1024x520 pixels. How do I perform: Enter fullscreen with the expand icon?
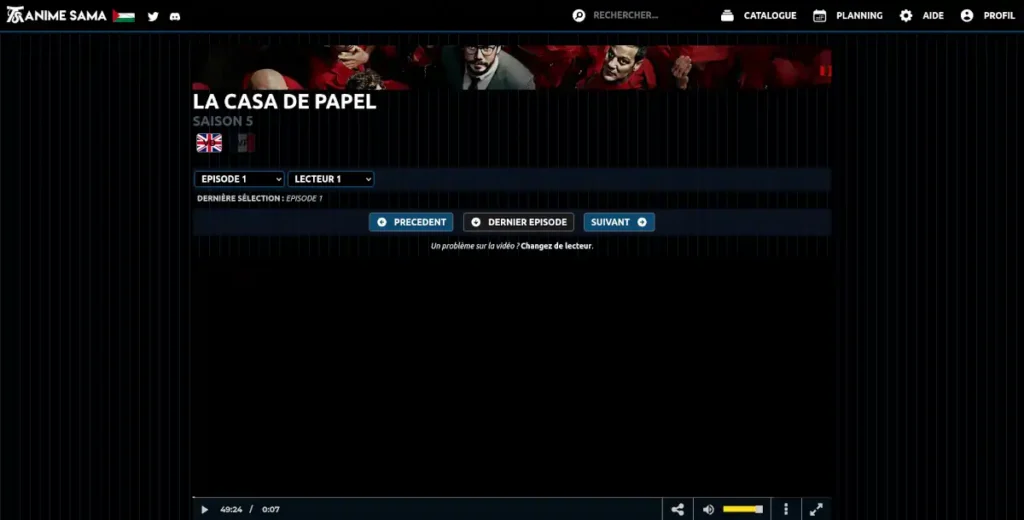coord(816,510)
